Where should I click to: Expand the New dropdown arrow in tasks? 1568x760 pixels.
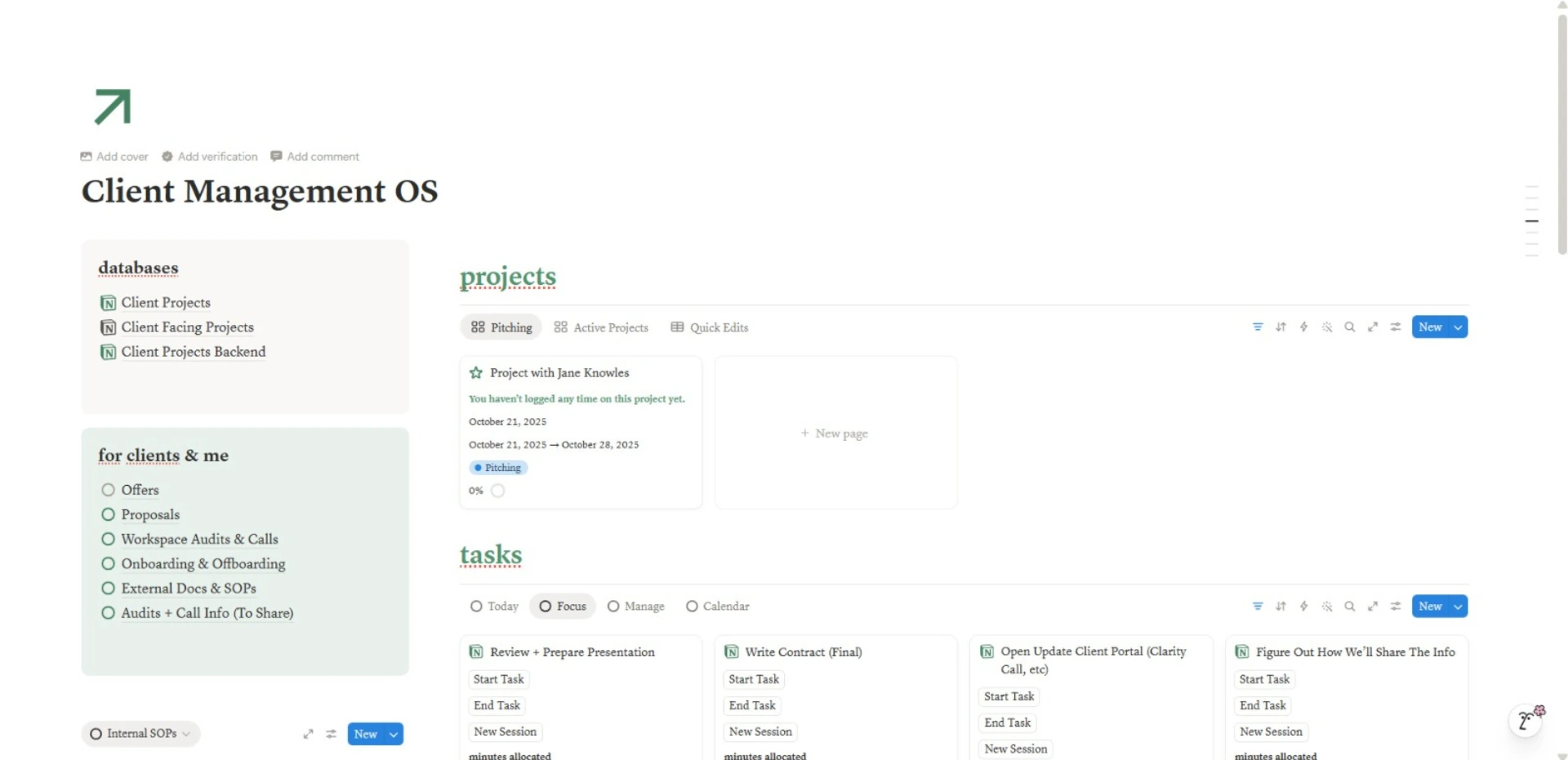coord(1459,607)
